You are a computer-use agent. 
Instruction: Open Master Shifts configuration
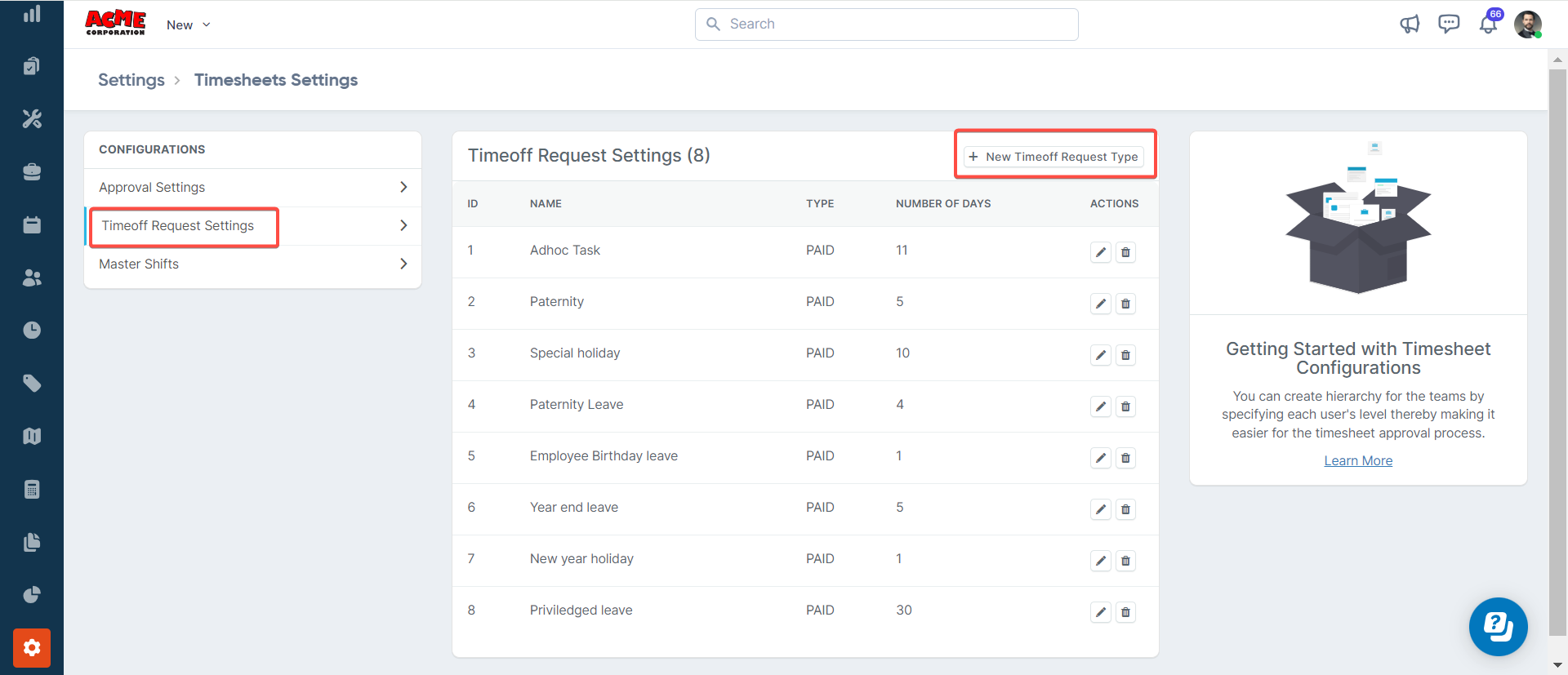(x=139, y=264)
